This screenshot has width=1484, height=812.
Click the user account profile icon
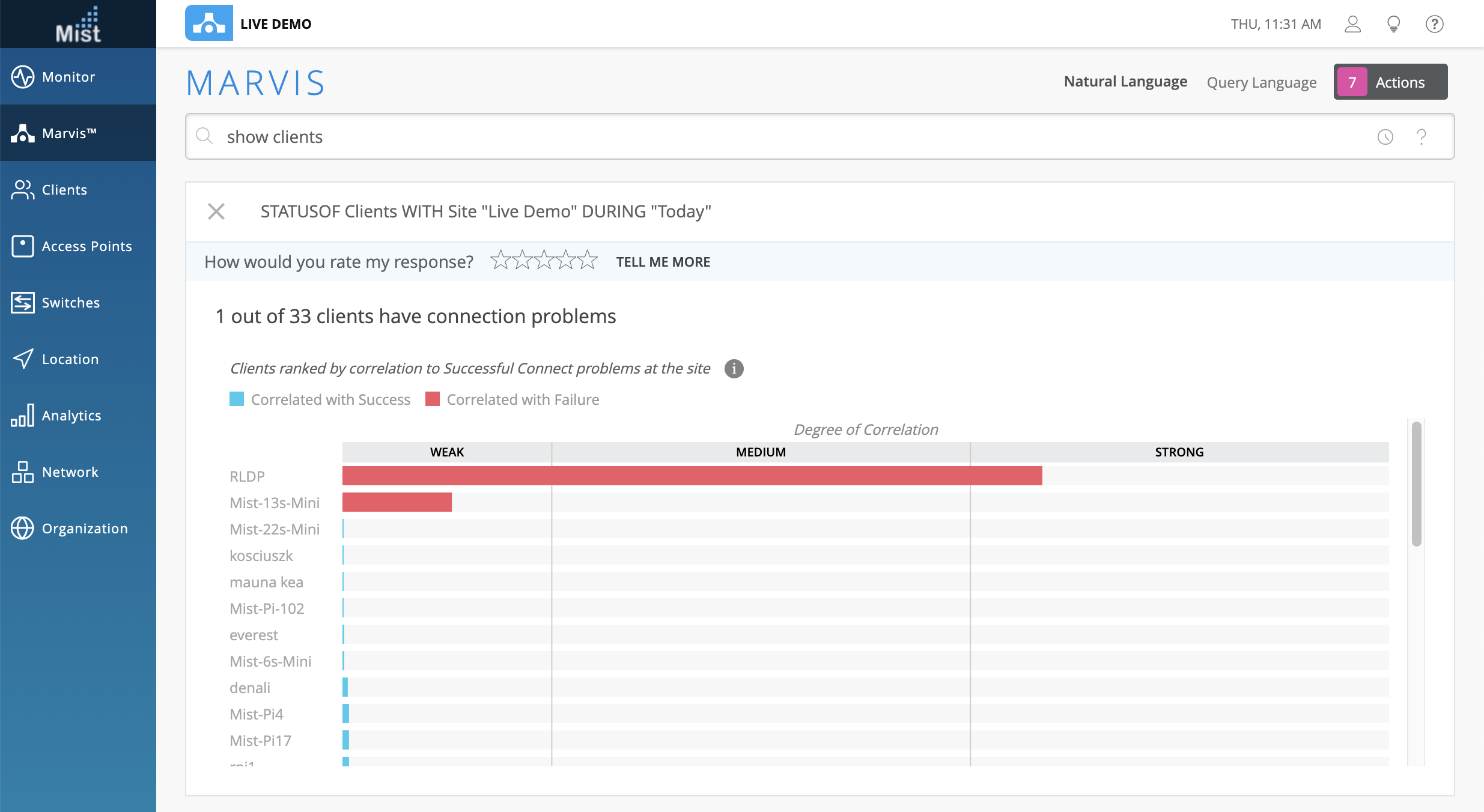click(1352, 24)
